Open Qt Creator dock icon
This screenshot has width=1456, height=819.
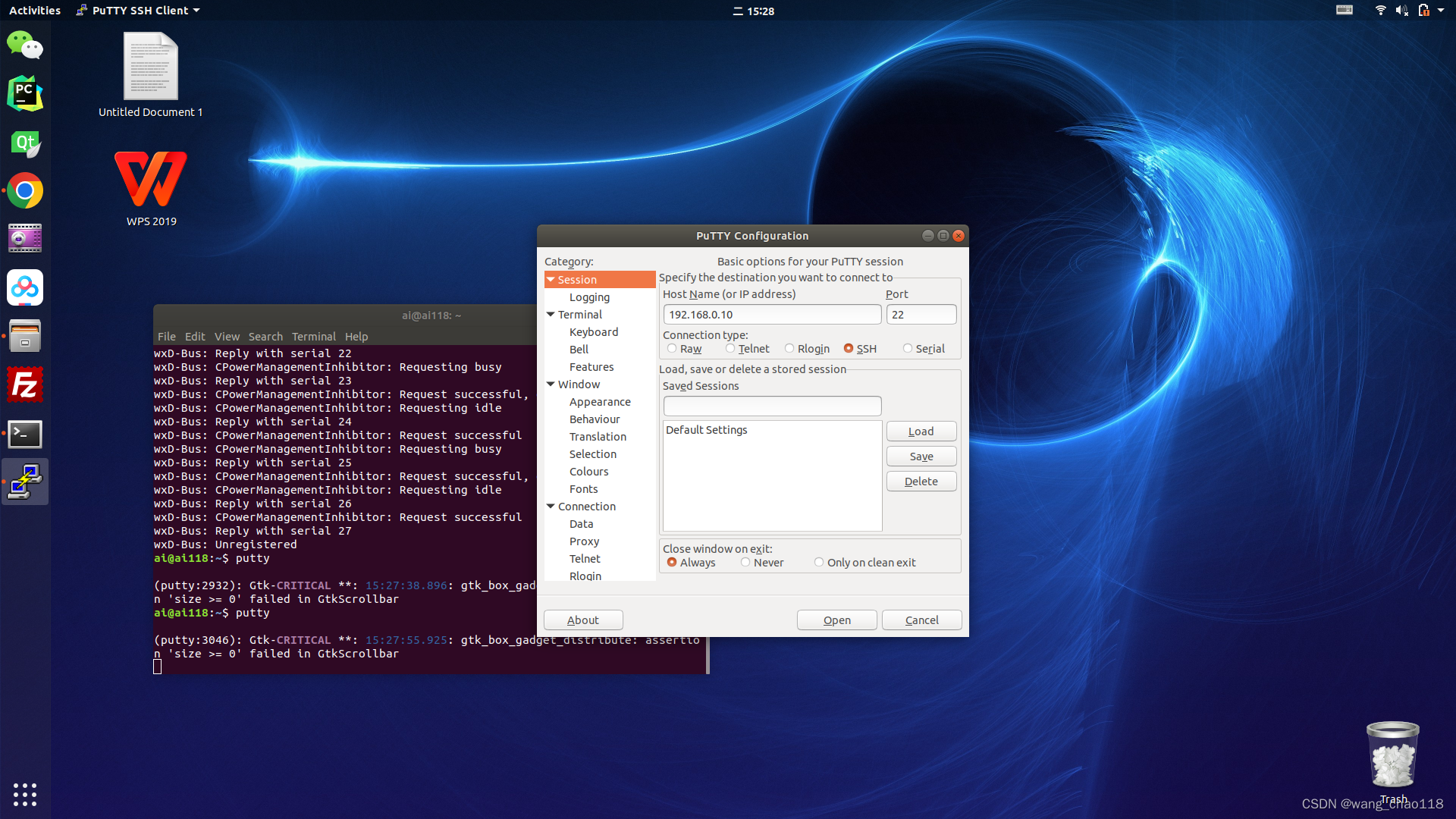pos(25,143)
